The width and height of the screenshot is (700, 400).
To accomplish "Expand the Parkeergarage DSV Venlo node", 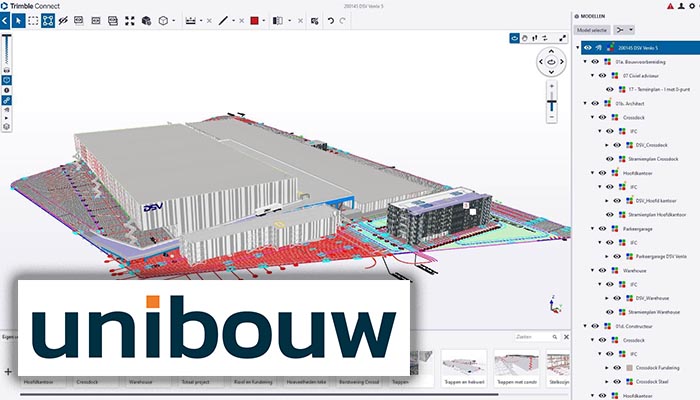I will coord(607,256).
